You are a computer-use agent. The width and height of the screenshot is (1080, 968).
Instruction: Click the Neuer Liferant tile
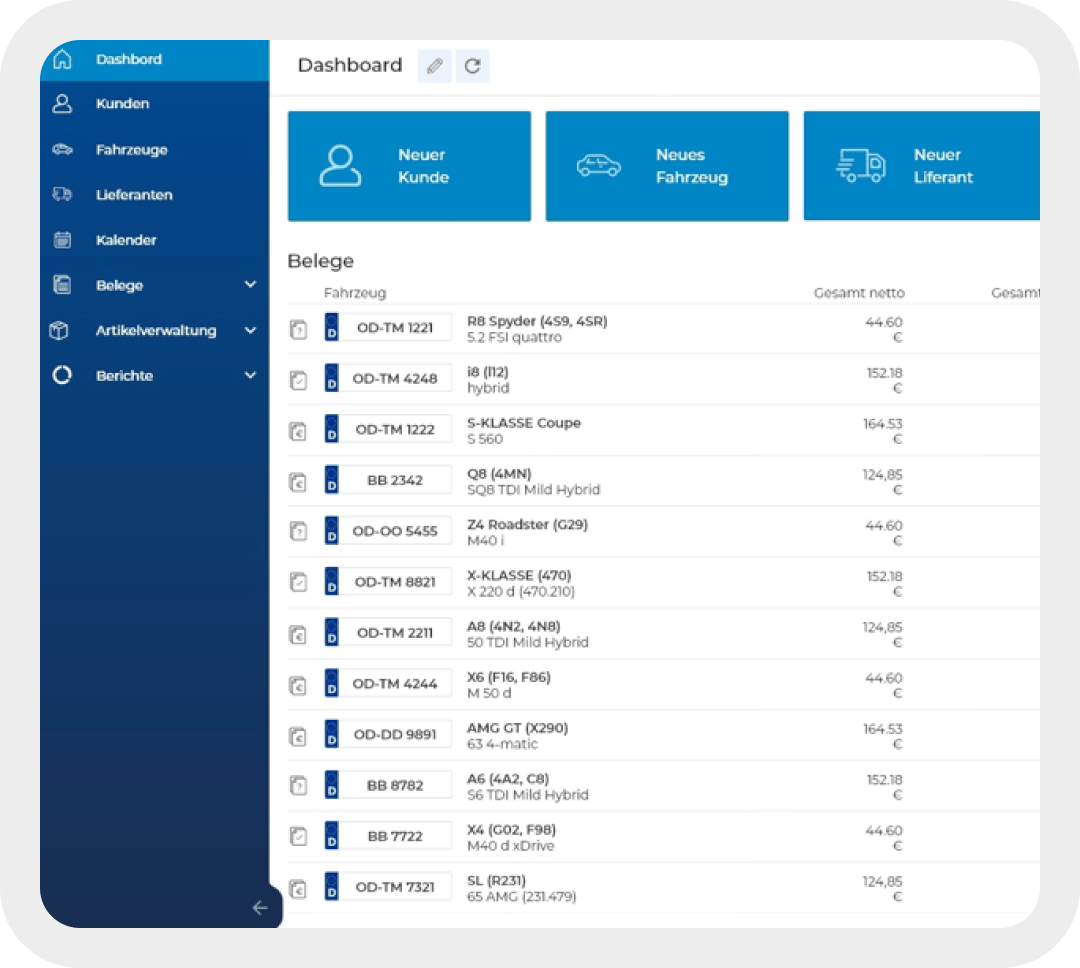(922, 166)
